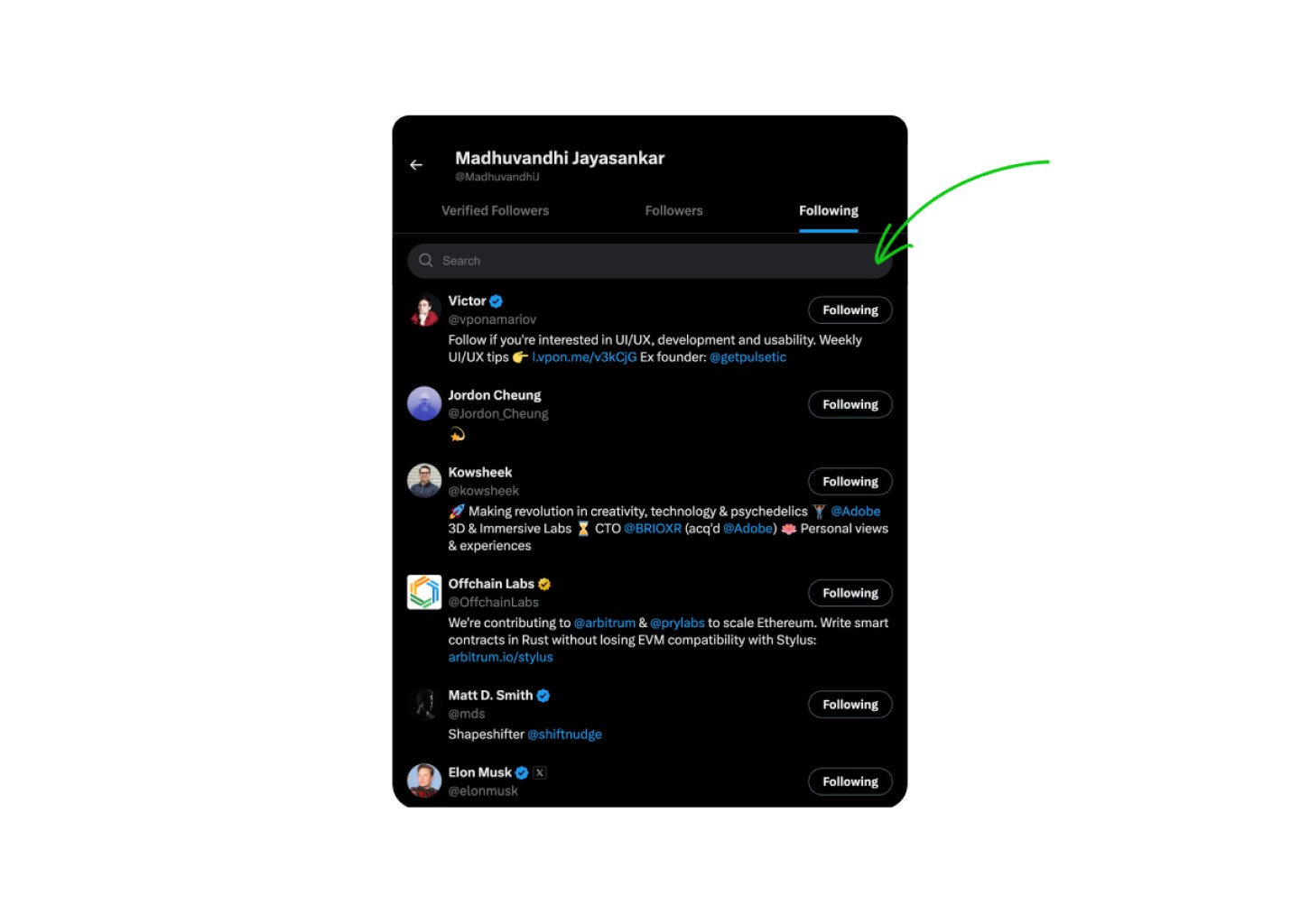Toggle Following button for Jordon Cheung
The height and width of the screenshot is (924, 1300).
click(x=850, y=404)
